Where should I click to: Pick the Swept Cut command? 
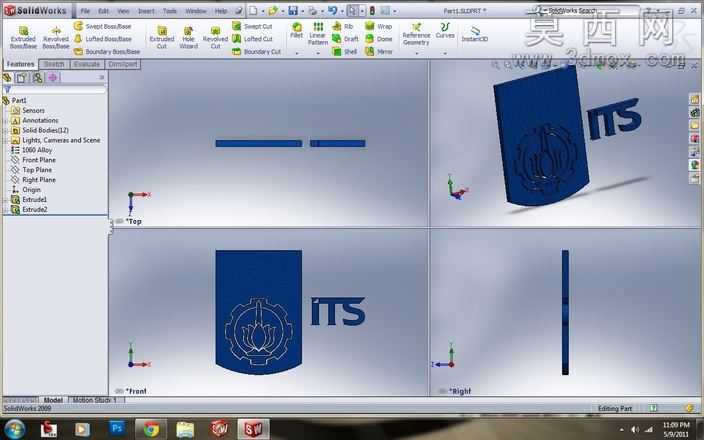tap(252, 26)
